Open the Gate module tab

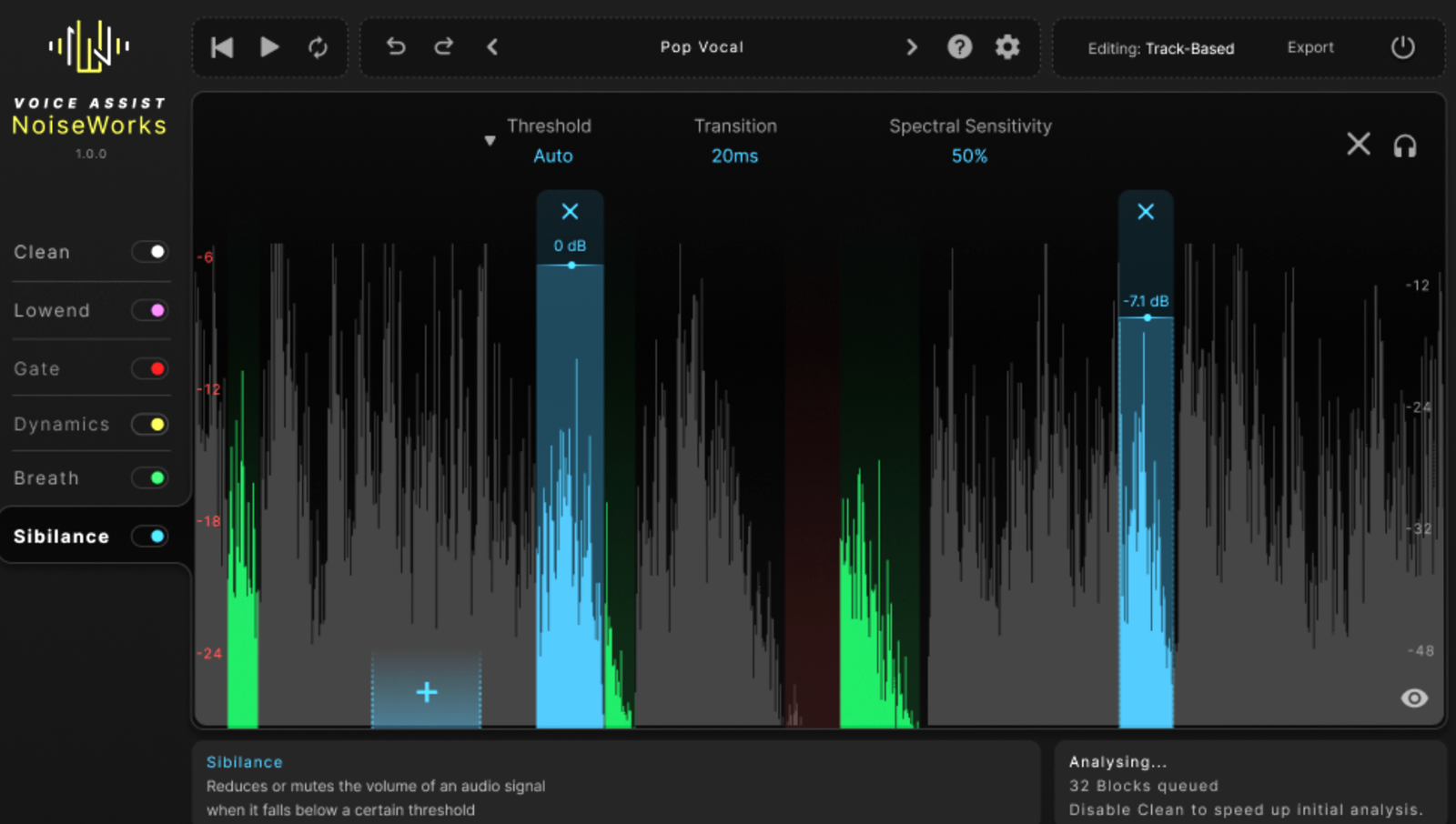(37, 368)
